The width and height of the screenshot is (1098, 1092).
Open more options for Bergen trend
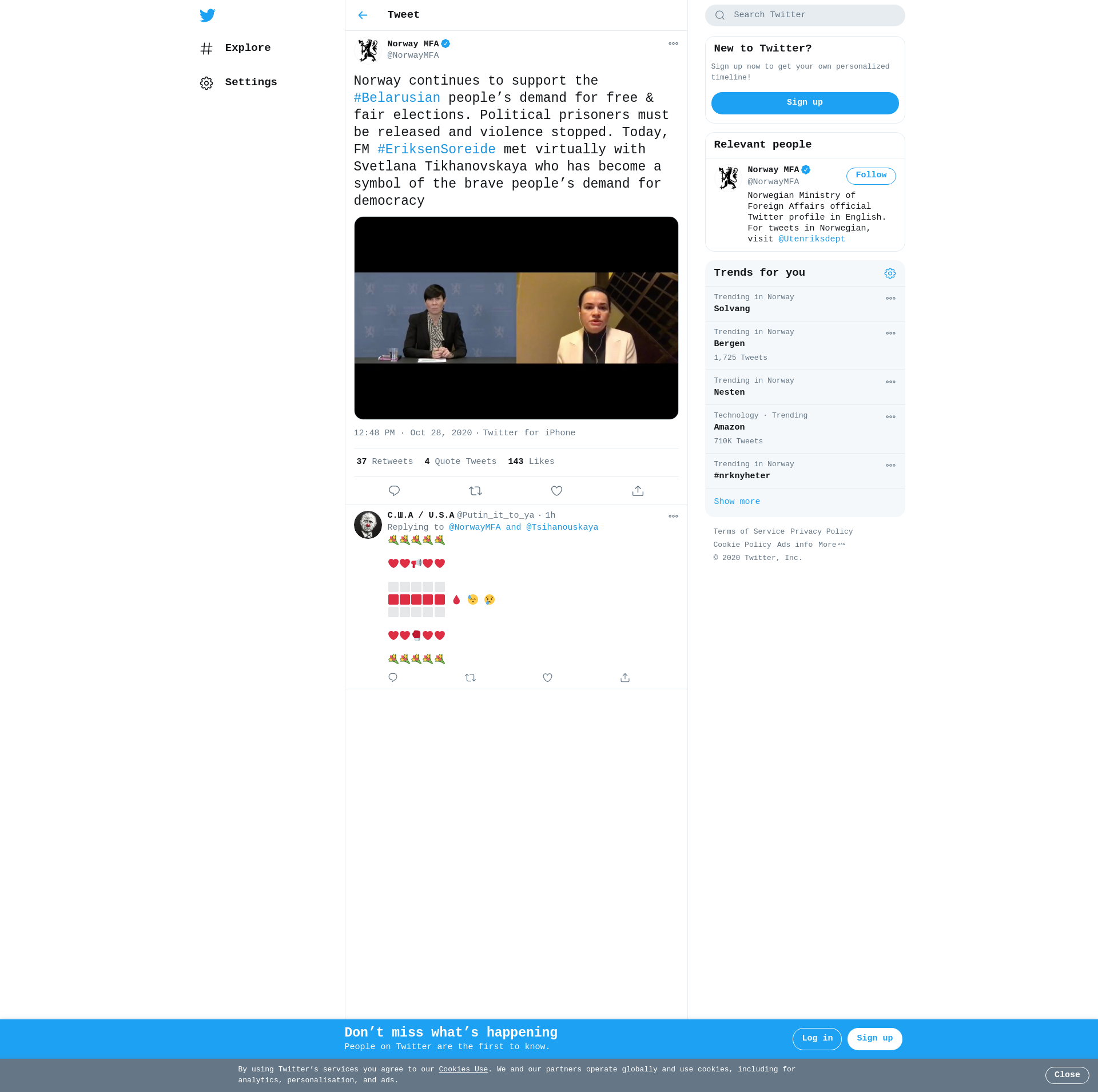pyautogui.click(x=890, y=333)
